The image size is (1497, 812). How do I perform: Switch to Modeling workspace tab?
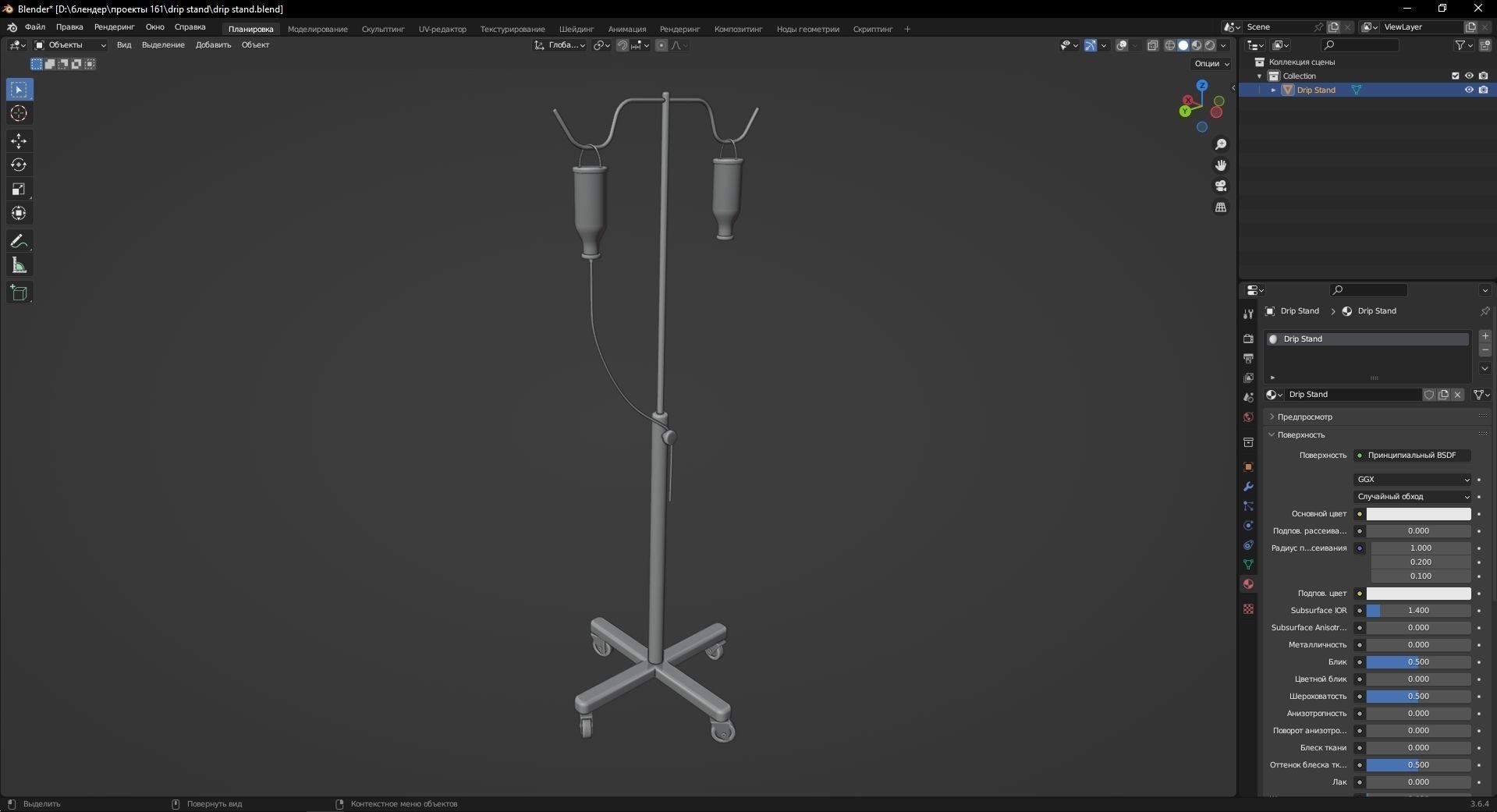click(317, 30)
